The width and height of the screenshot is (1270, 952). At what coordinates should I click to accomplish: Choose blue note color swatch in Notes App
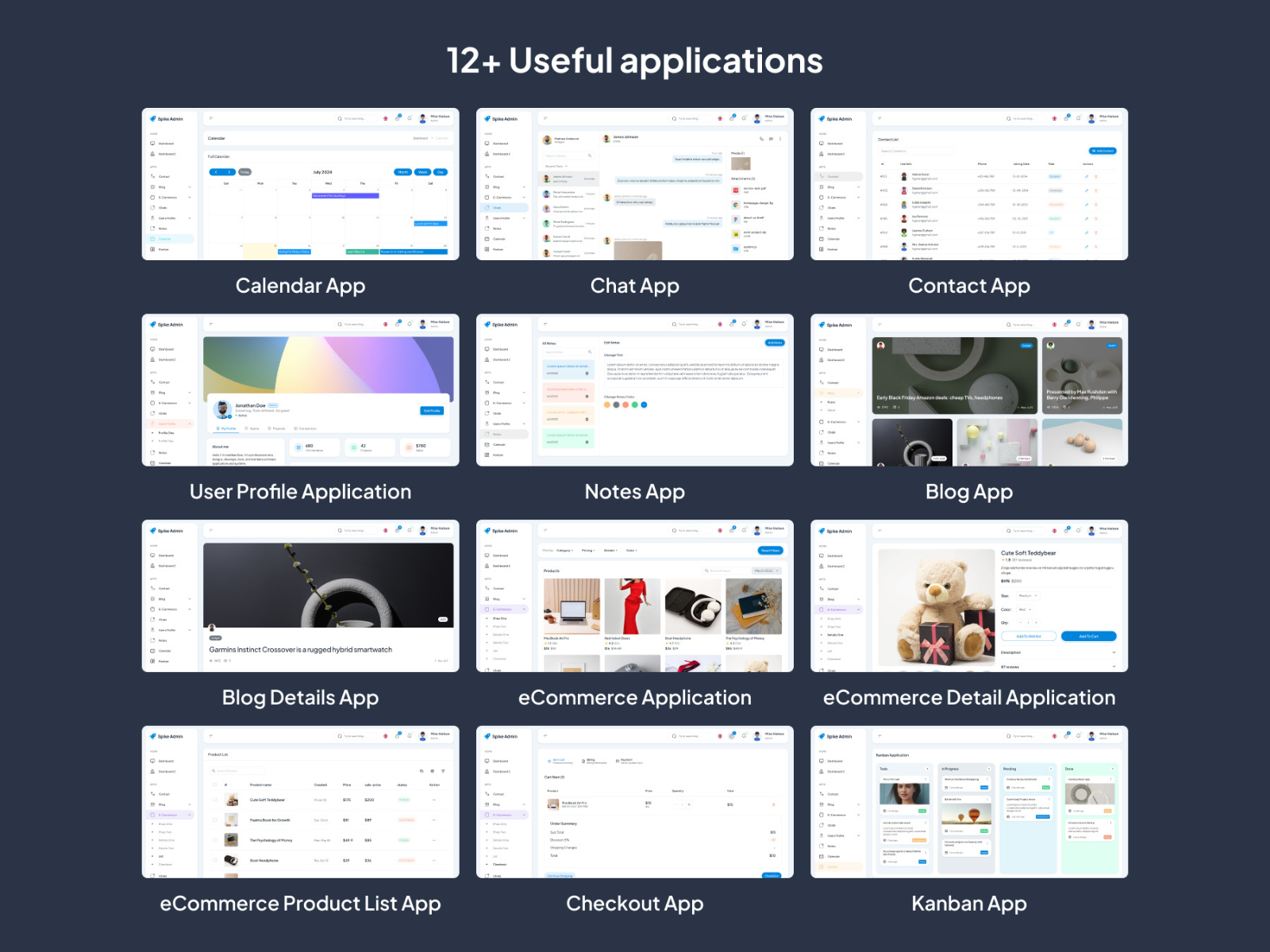[644, 405]
